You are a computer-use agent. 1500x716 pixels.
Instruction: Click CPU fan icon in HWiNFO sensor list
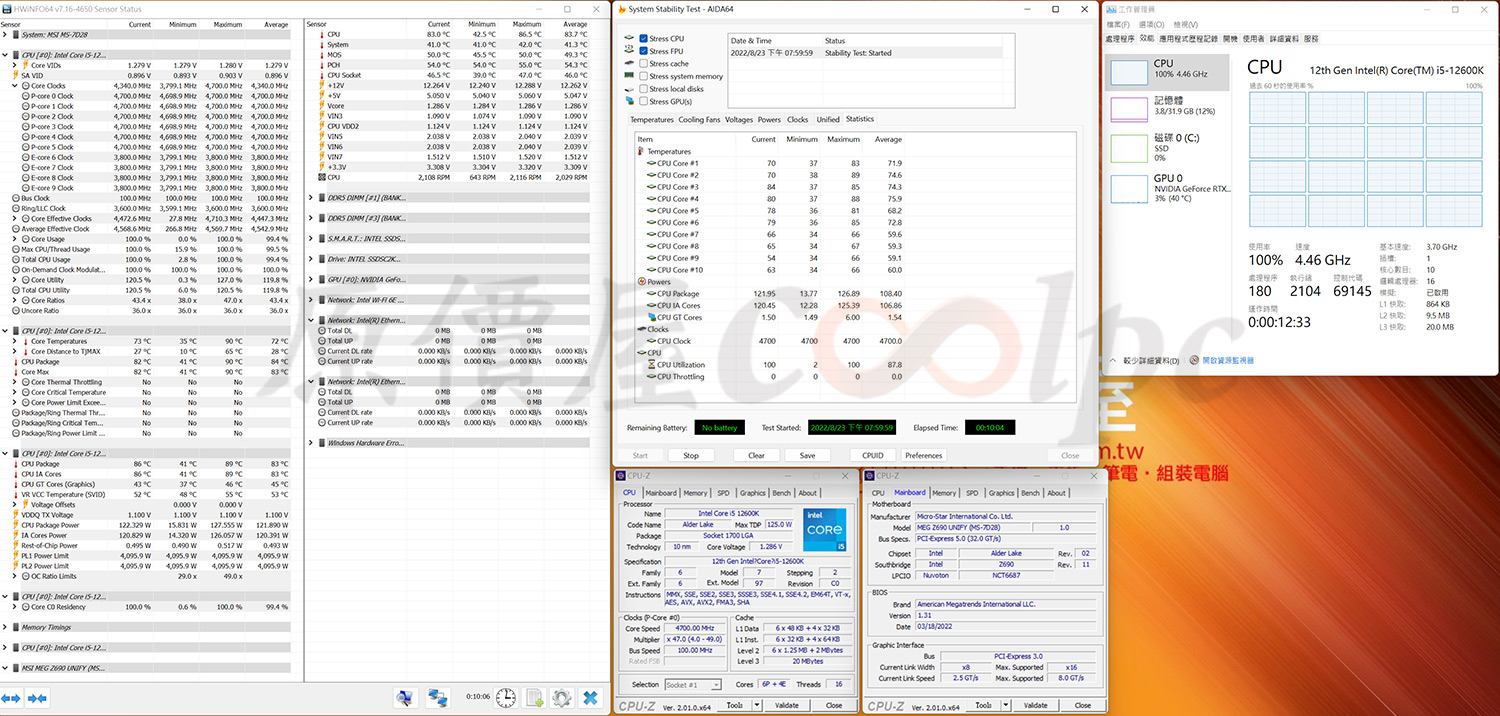[x=320, y=178]
